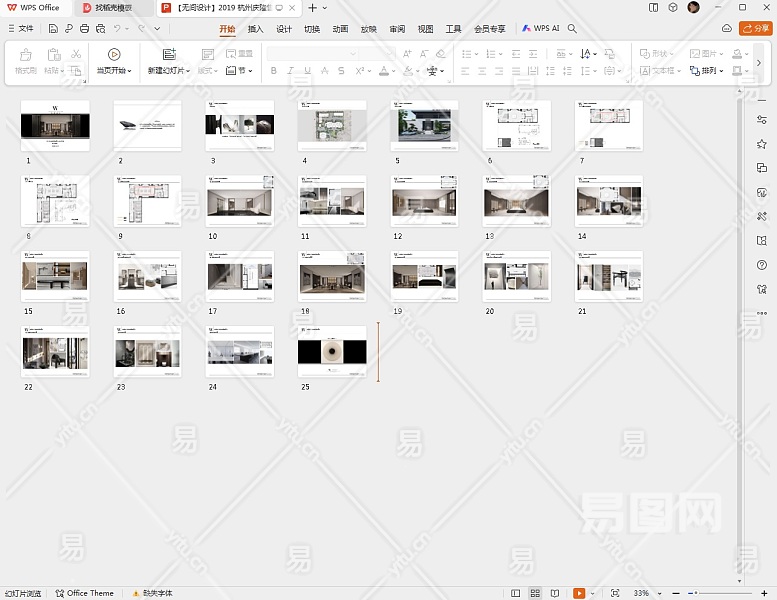Viewport: 777px width, 600px height.
Task: Click the new slide icon
Action: click(x=169, y=54)
